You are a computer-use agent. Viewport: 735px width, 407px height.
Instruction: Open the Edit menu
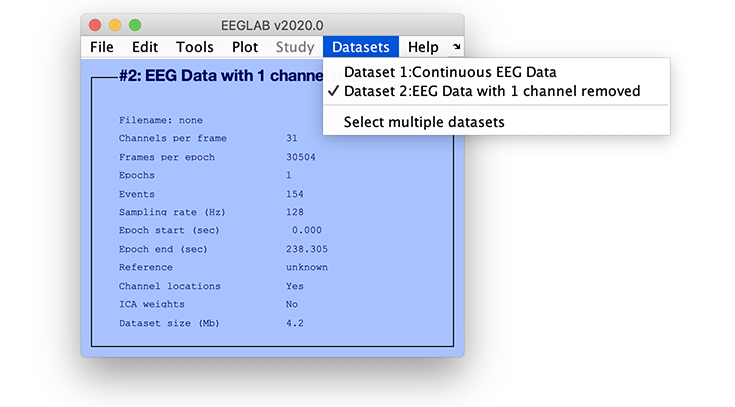click(x=145, y=47)
